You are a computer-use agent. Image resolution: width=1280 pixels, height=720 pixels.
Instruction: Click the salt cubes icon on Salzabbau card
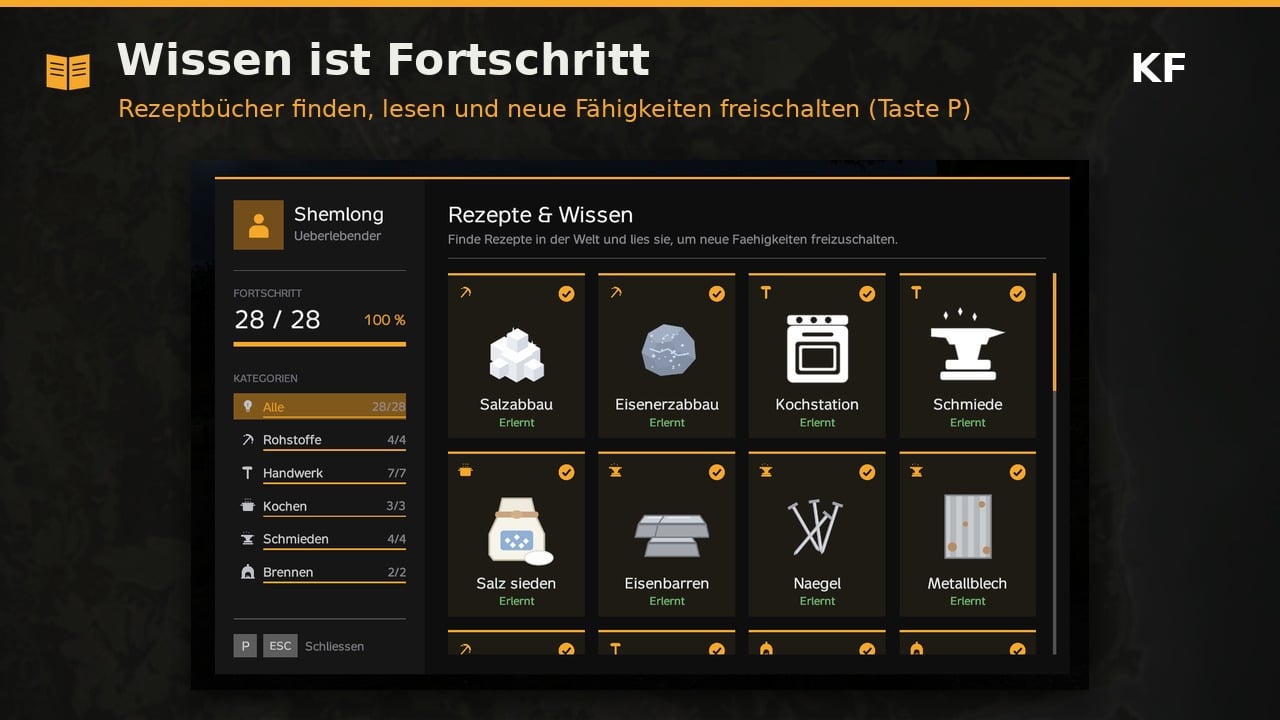(x=516, y=354)
